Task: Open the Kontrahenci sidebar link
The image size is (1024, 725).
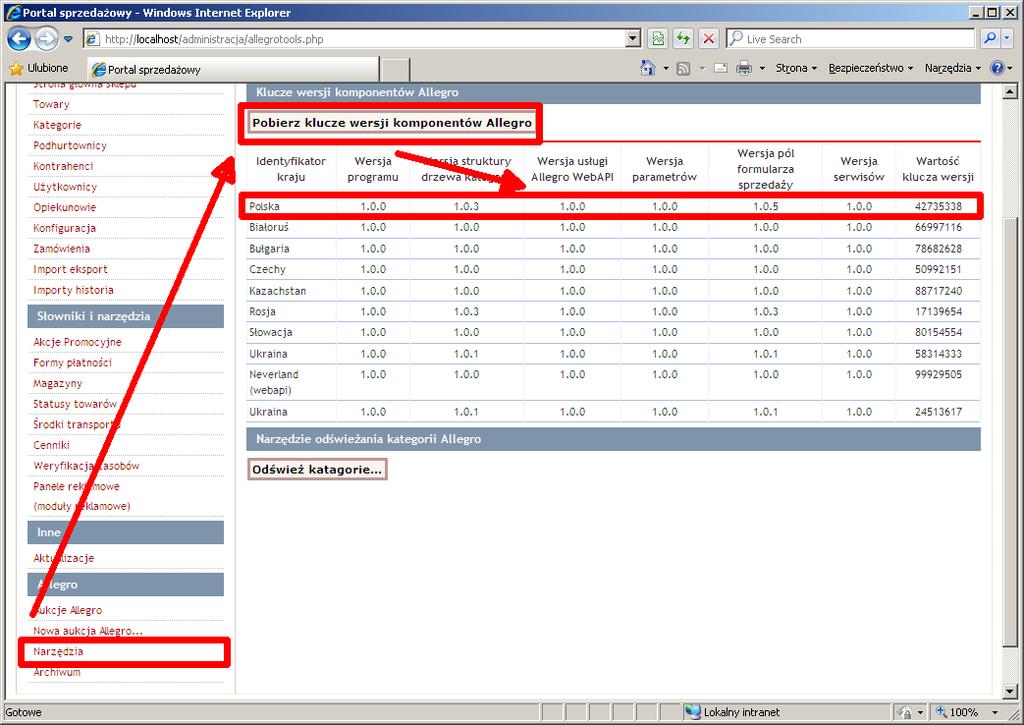Action: pyautogui.click(x=63, y=167)
